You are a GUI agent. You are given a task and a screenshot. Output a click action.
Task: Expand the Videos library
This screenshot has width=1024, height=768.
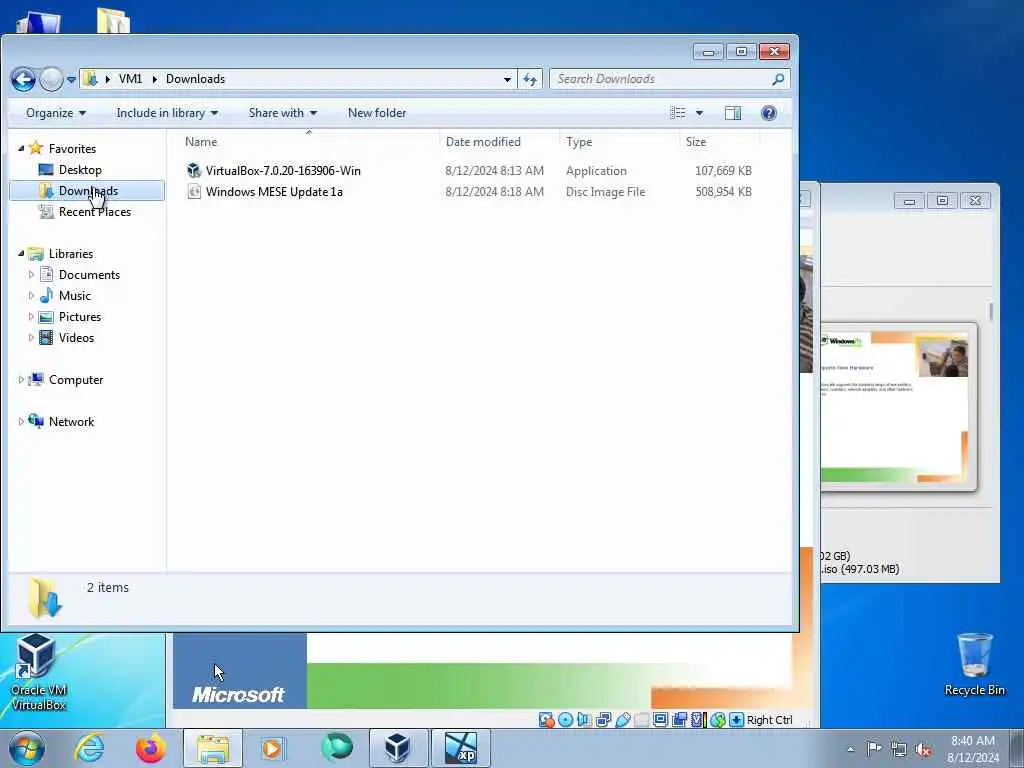[31, 338]
